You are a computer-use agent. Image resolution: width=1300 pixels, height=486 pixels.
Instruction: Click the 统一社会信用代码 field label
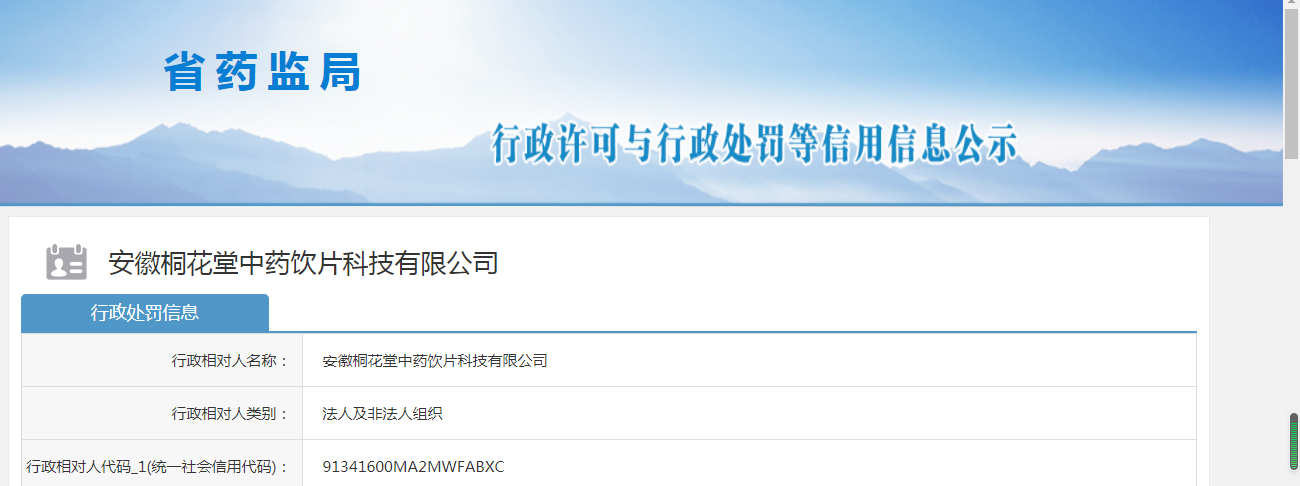tap(157, 467)
